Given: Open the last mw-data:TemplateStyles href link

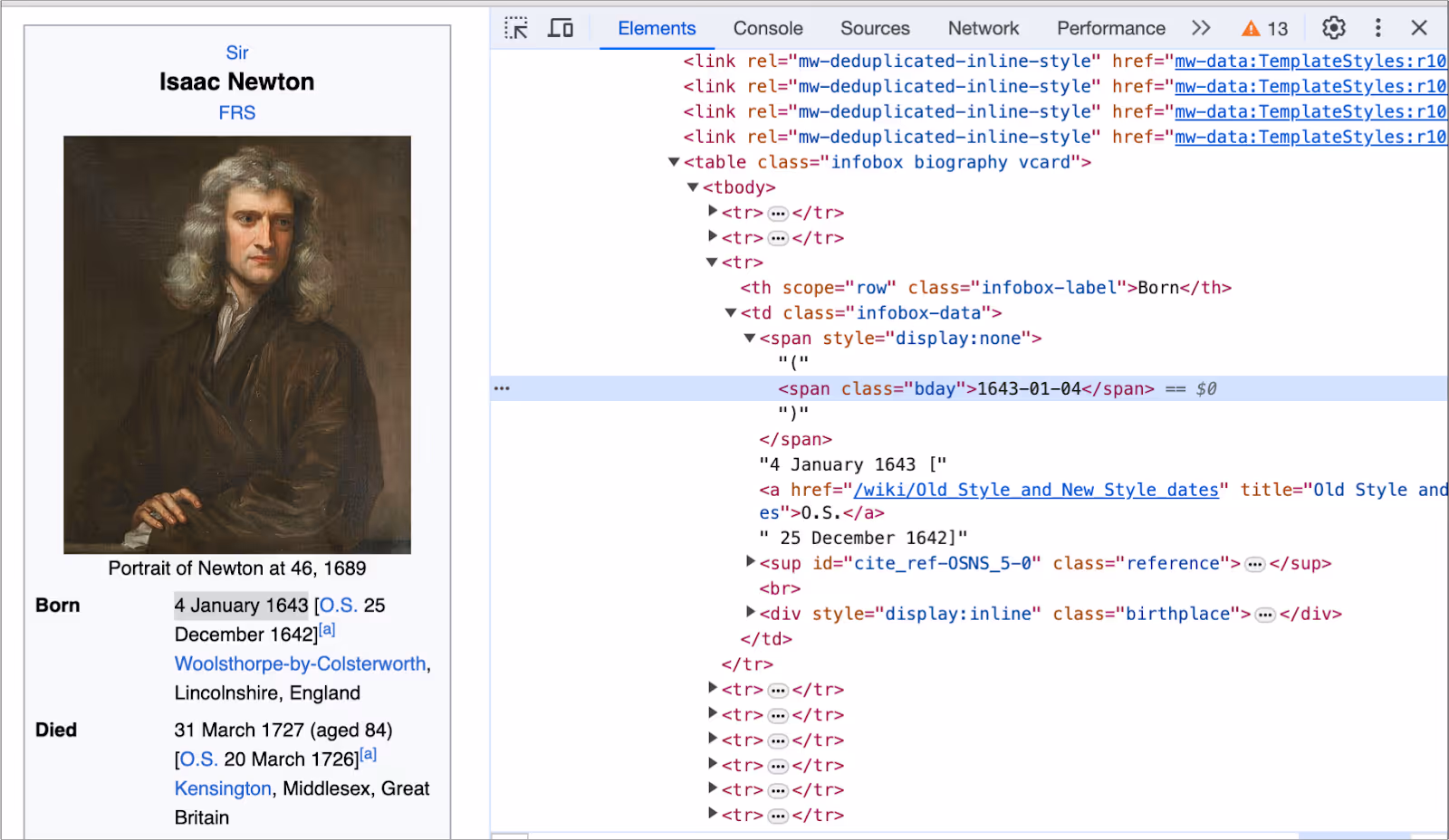Looking at the screenshot, I should 1310,137.
